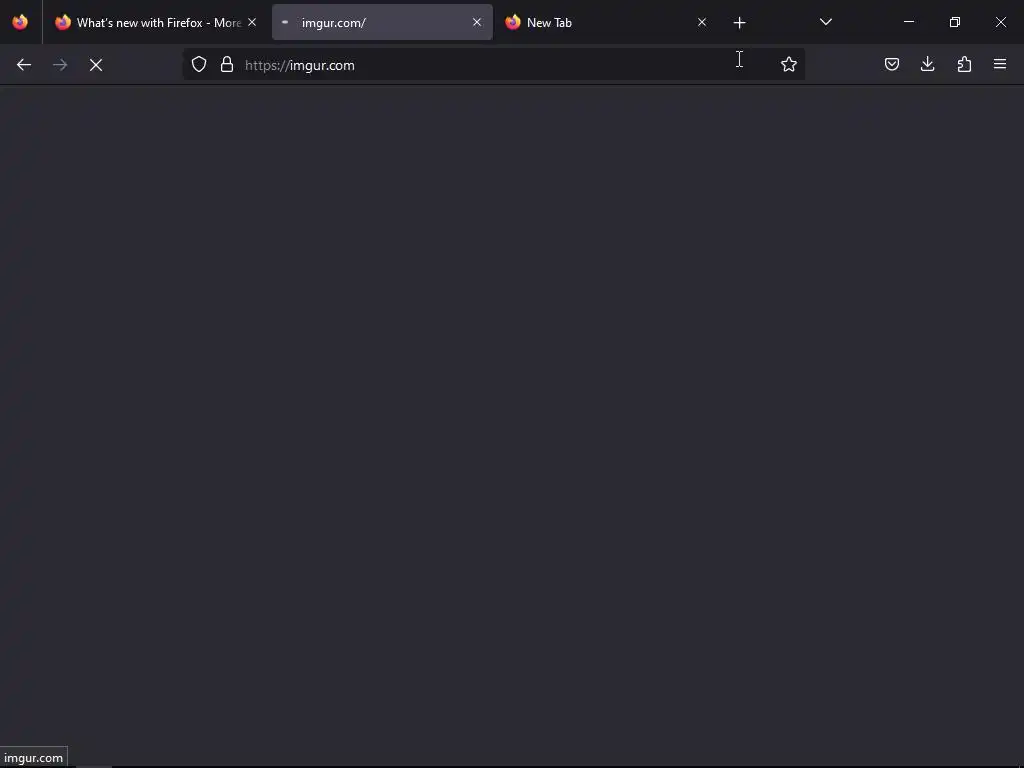Open Firefox View pinned icon
This screenshot has width=1024, height=768.
[20, 22]
